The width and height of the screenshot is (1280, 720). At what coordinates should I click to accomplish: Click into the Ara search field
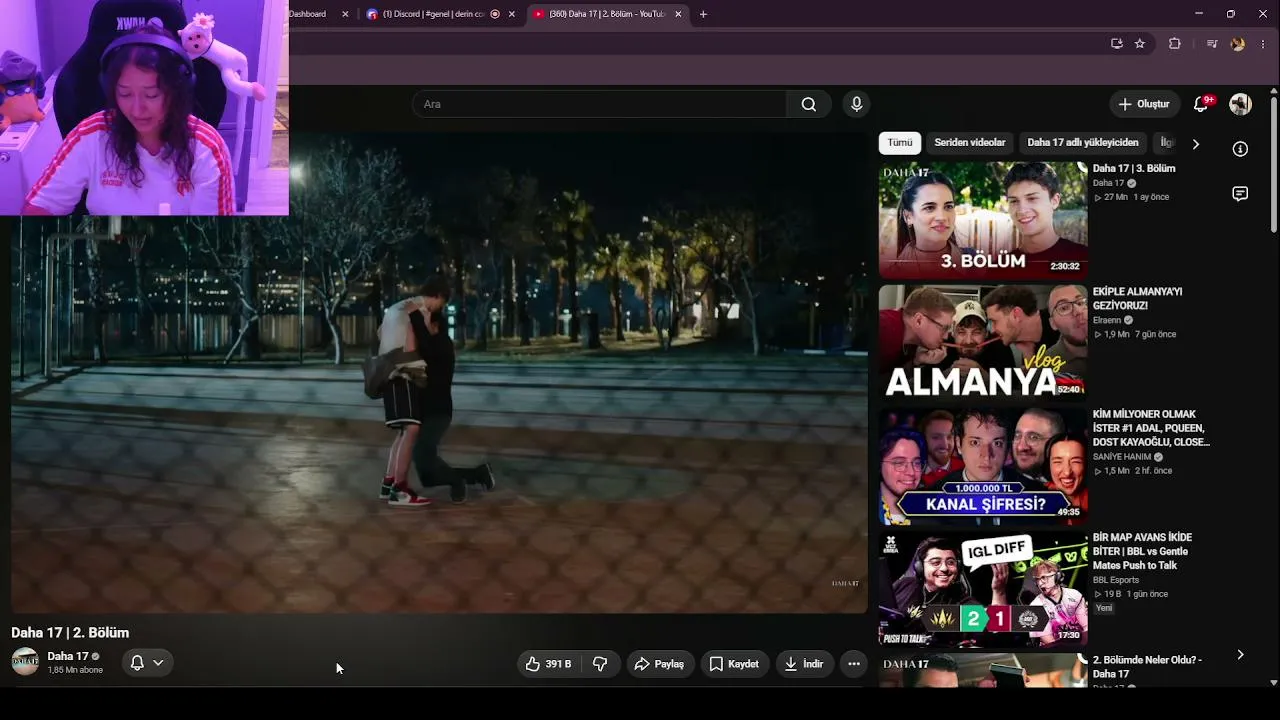599,104
